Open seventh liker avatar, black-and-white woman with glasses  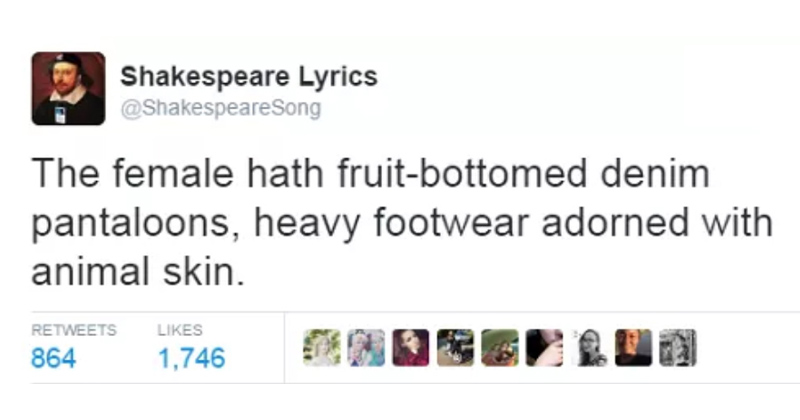click(x=591, y=347)
